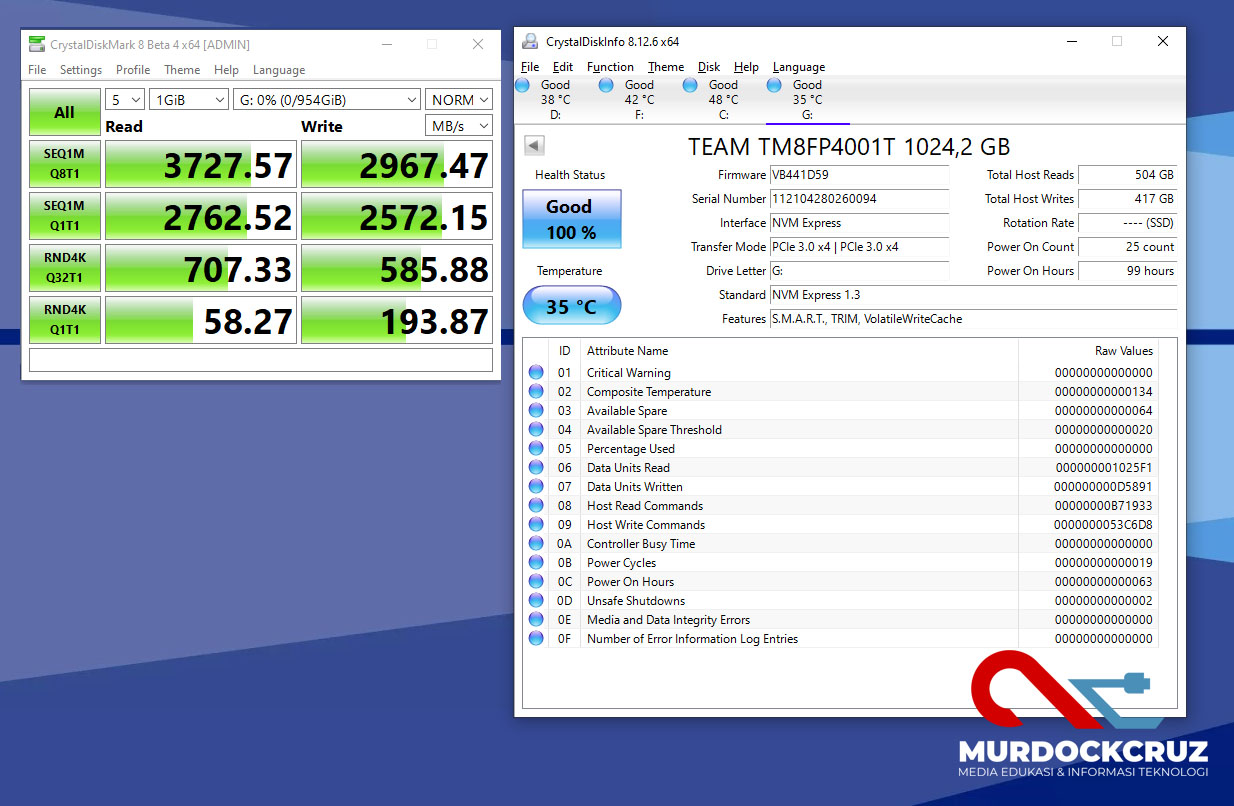Click status orb for Power On Hours row
Viewport: 1234px width, 806px height.
537,582
